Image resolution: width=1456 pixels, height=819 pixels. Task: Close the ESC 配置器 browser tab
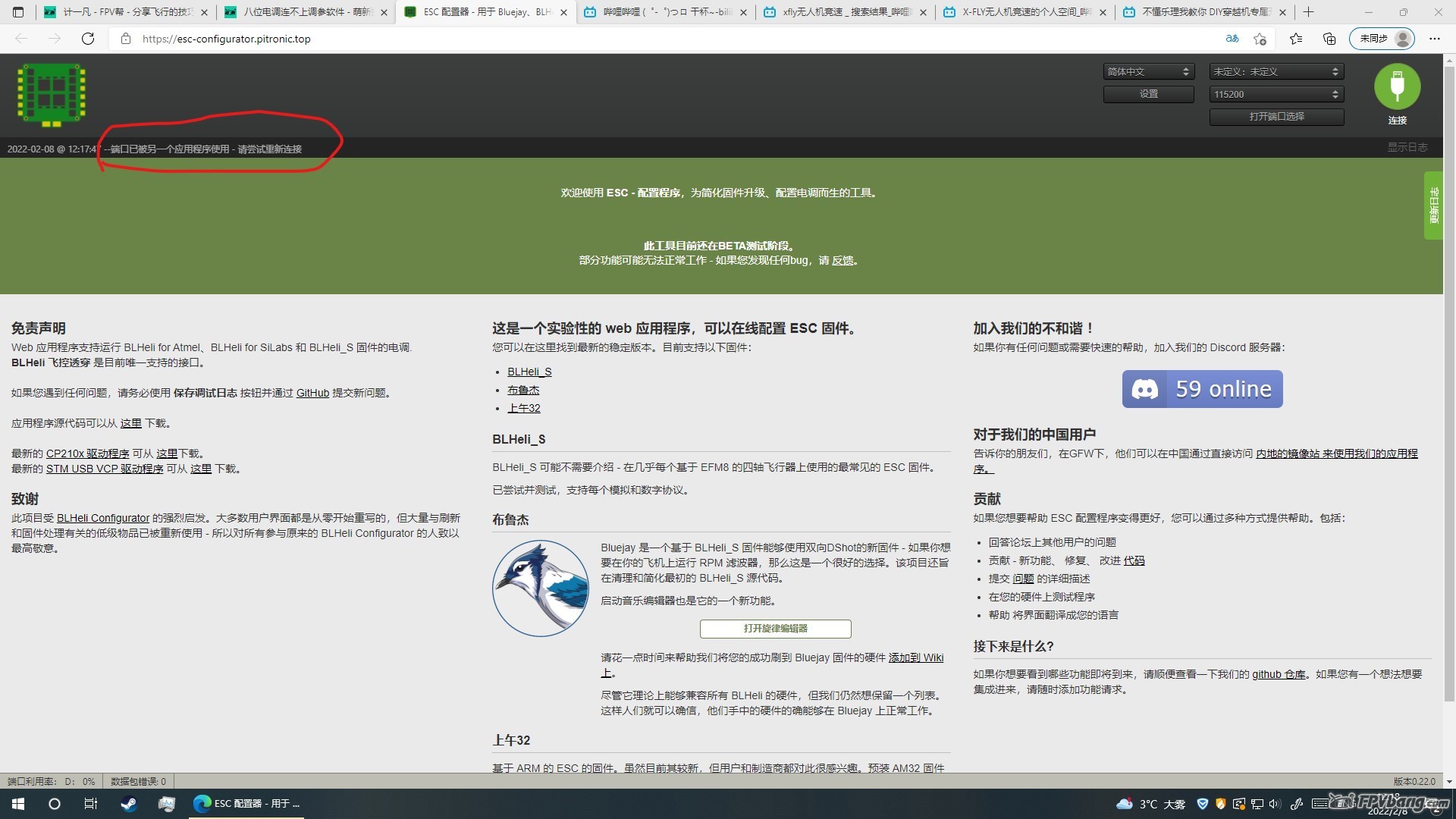pyautogui.click(x=563, y=12)
